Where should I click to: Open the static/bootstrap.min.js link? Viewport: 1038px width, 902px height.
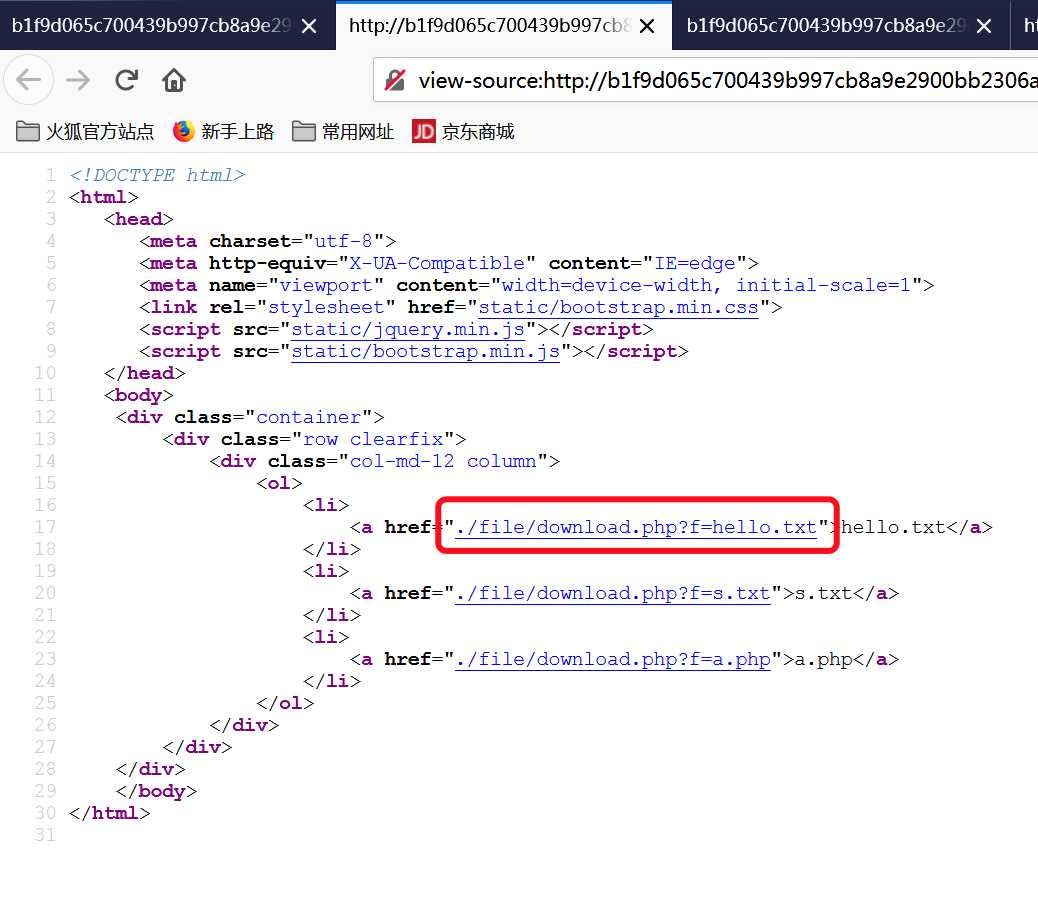point(426,351)
